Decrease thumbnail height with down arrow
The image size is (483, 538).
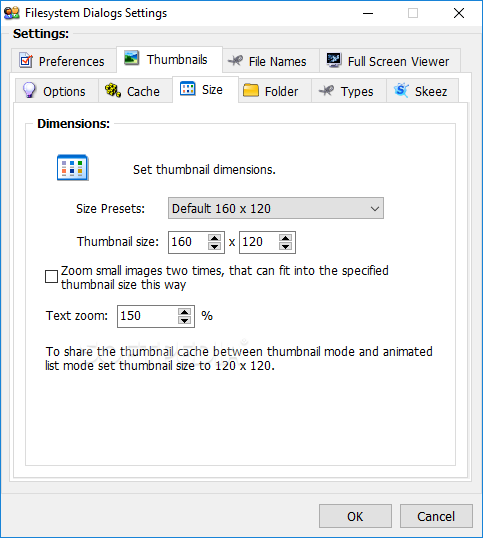pos(286,246)
